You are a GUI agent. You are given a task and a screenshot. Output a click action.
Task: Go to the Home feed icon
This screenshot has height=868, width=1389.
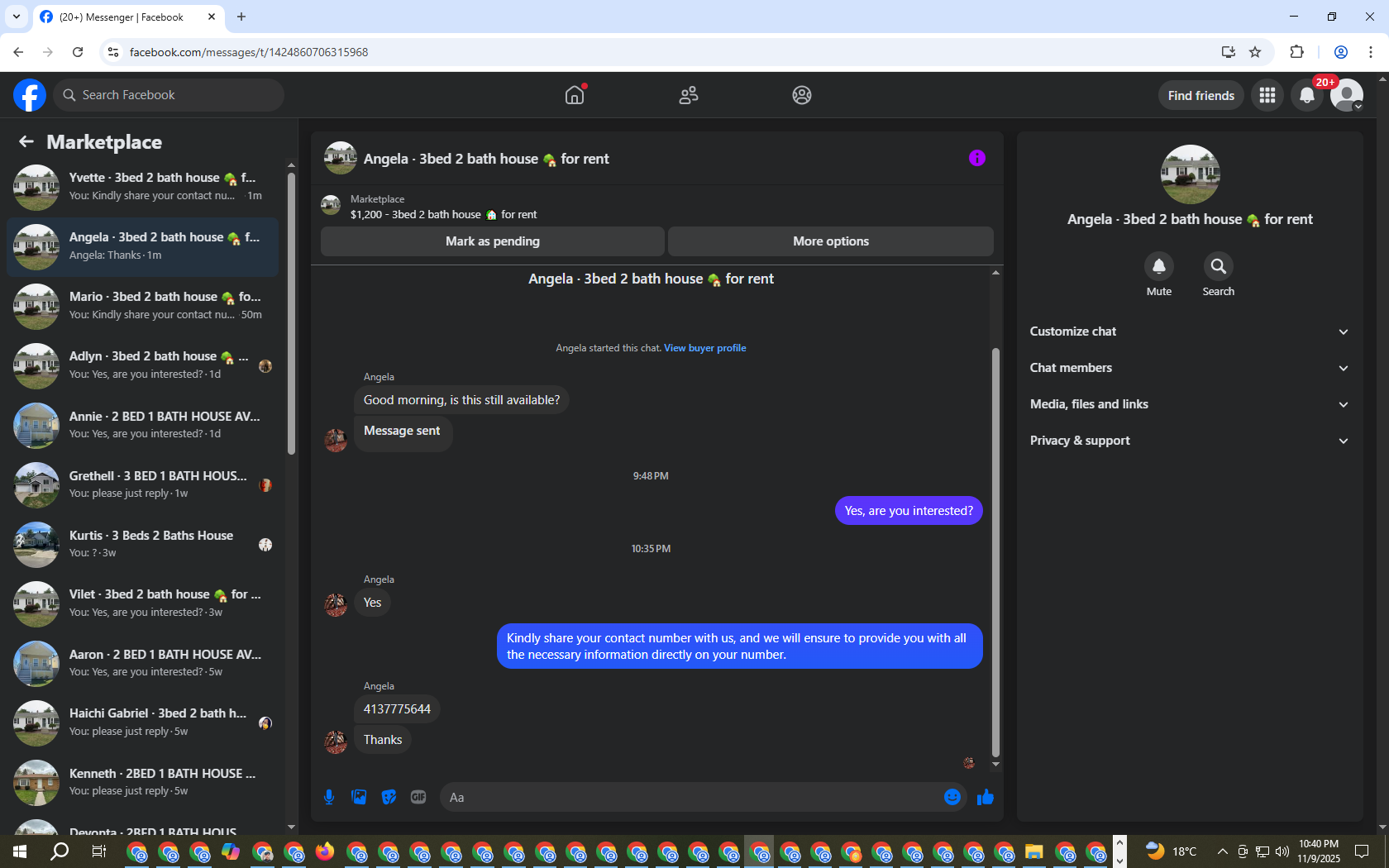pos(575,95)
